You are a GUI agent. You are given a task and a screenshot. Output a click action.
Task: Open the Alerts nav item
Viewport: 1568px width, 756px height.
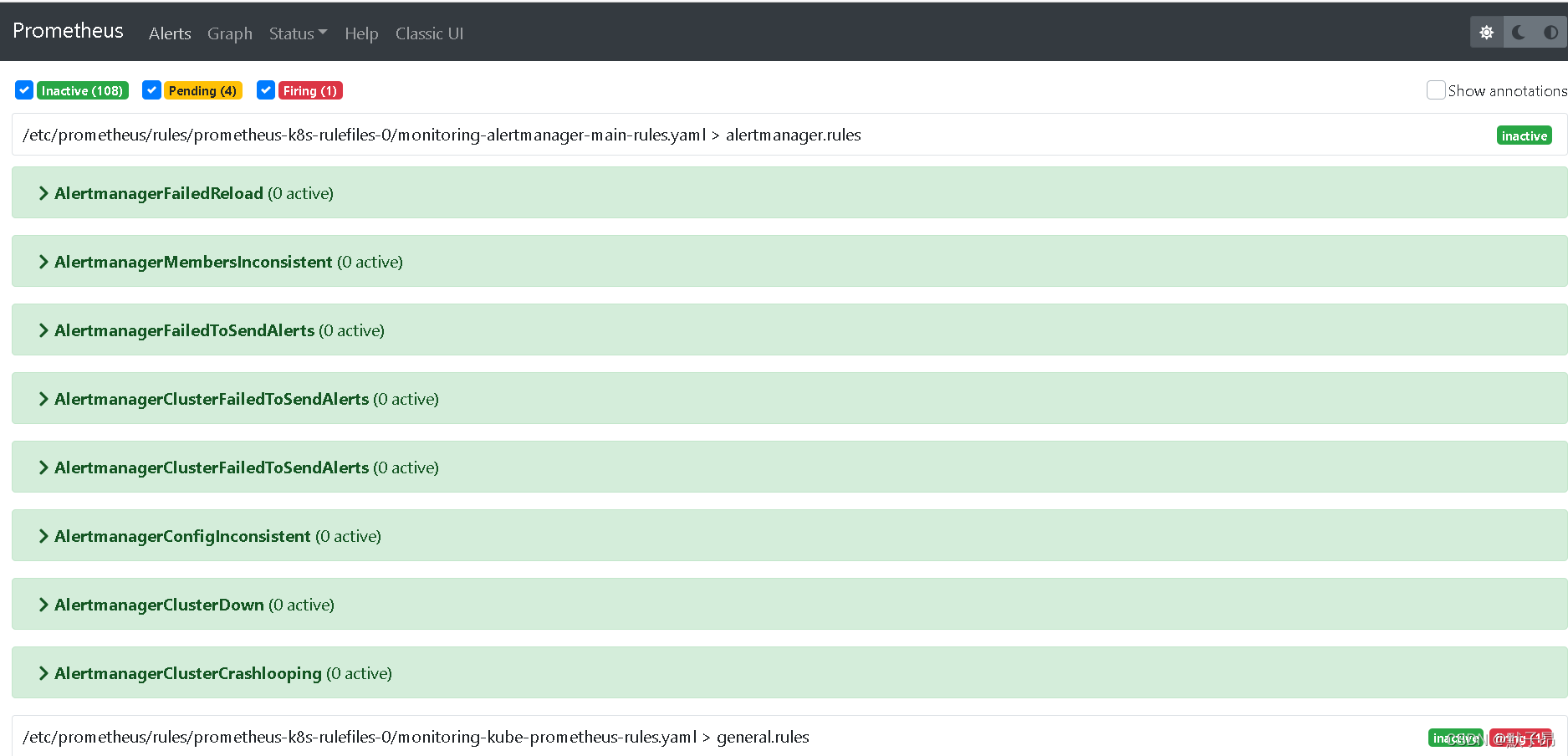(170, 33)
